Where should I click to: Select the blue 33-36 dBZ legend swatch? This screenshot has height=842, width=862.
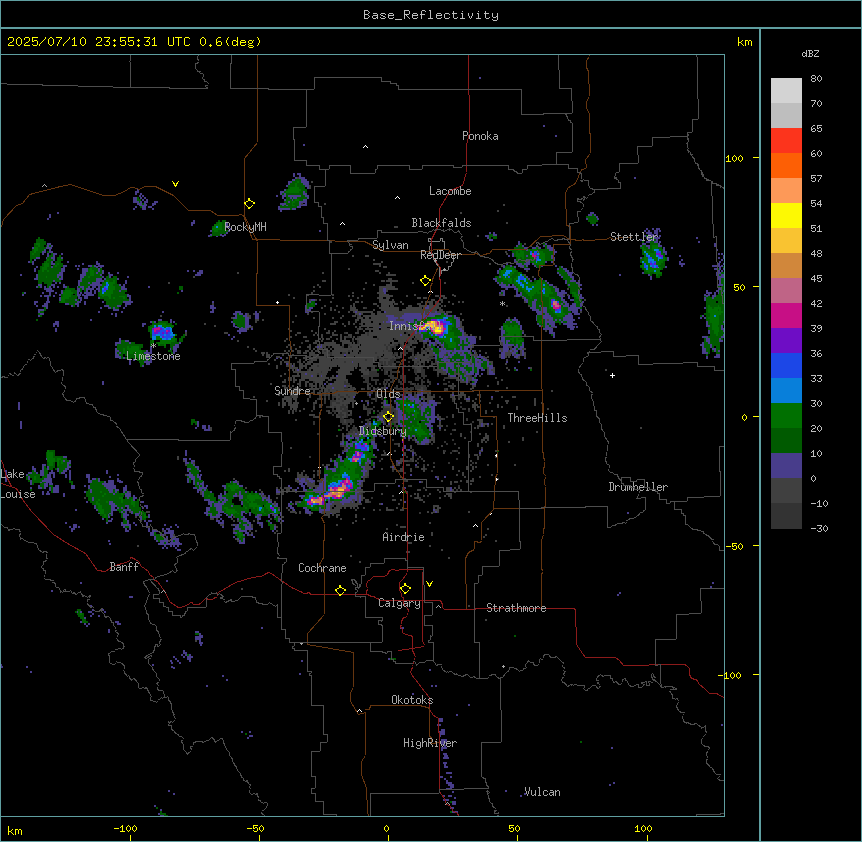point(786,365)
